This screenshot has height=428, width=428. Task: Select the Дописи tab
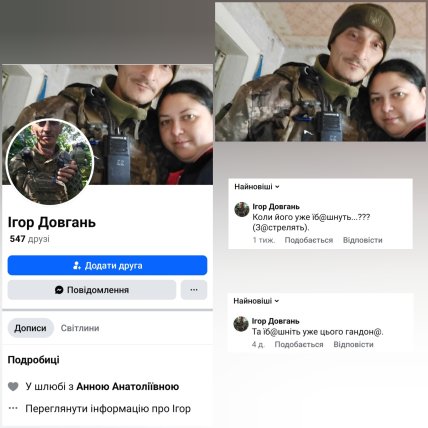[x=30, y=328]
